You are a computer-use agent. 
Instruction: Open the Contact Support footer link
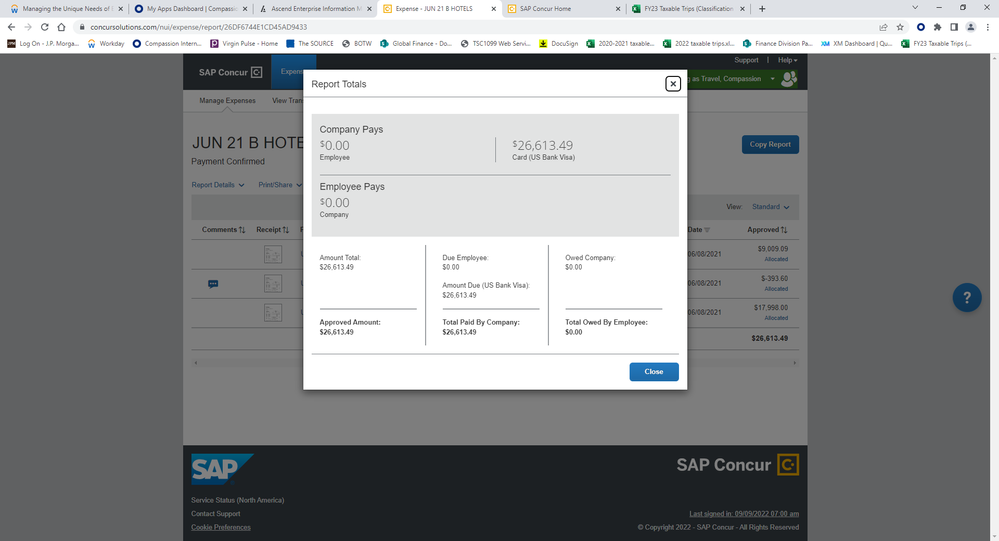[215, 514]
